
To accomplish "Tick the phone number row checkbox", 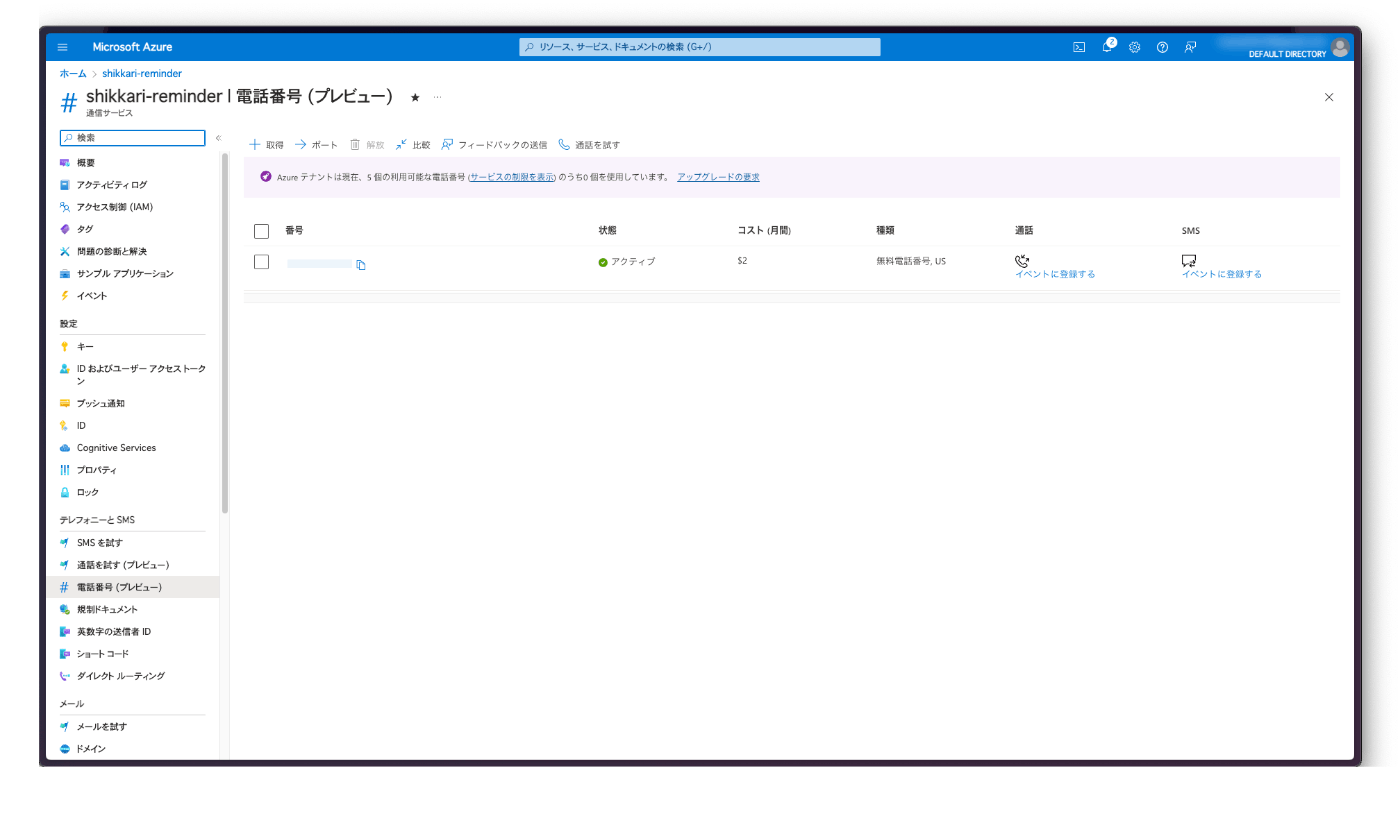I will tap(262, 262).
